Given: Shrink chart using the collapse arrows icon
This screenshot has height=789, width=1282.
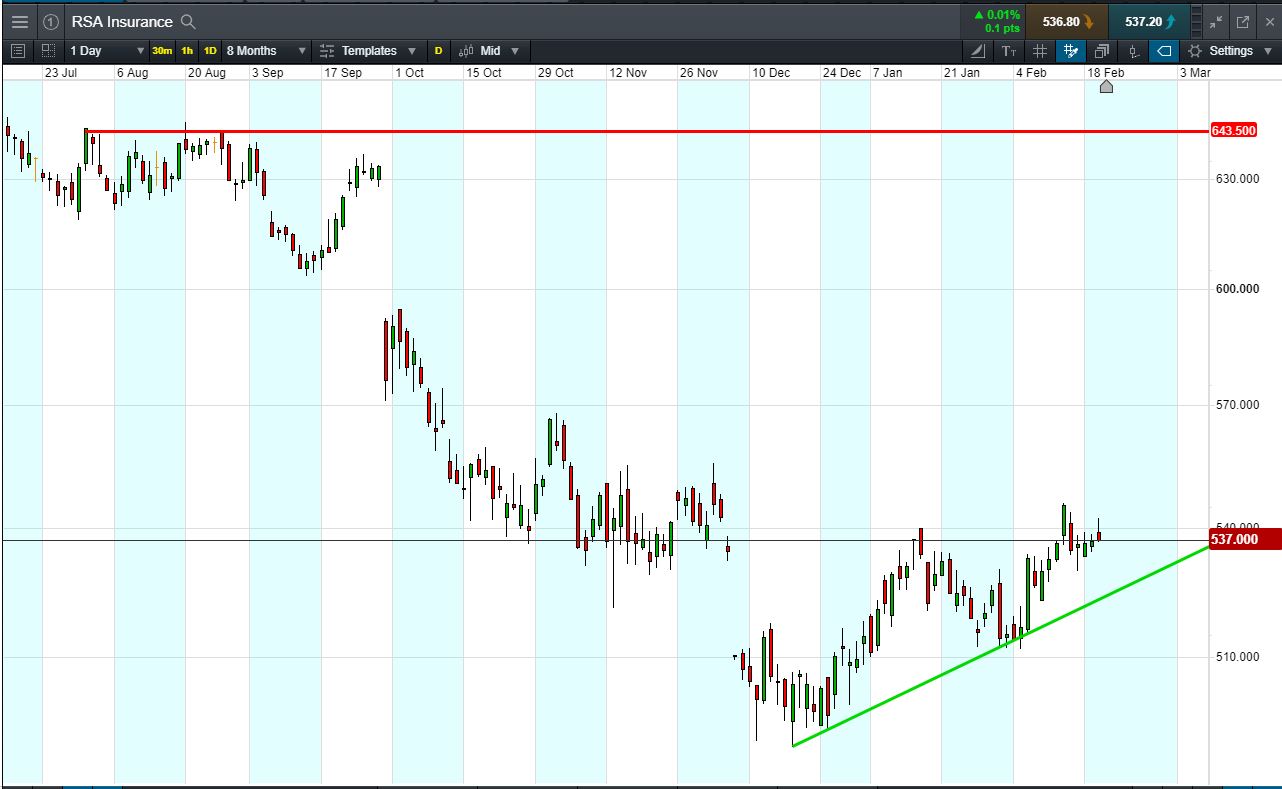Looking at the screenshot, I should (x=1216, y=21).
